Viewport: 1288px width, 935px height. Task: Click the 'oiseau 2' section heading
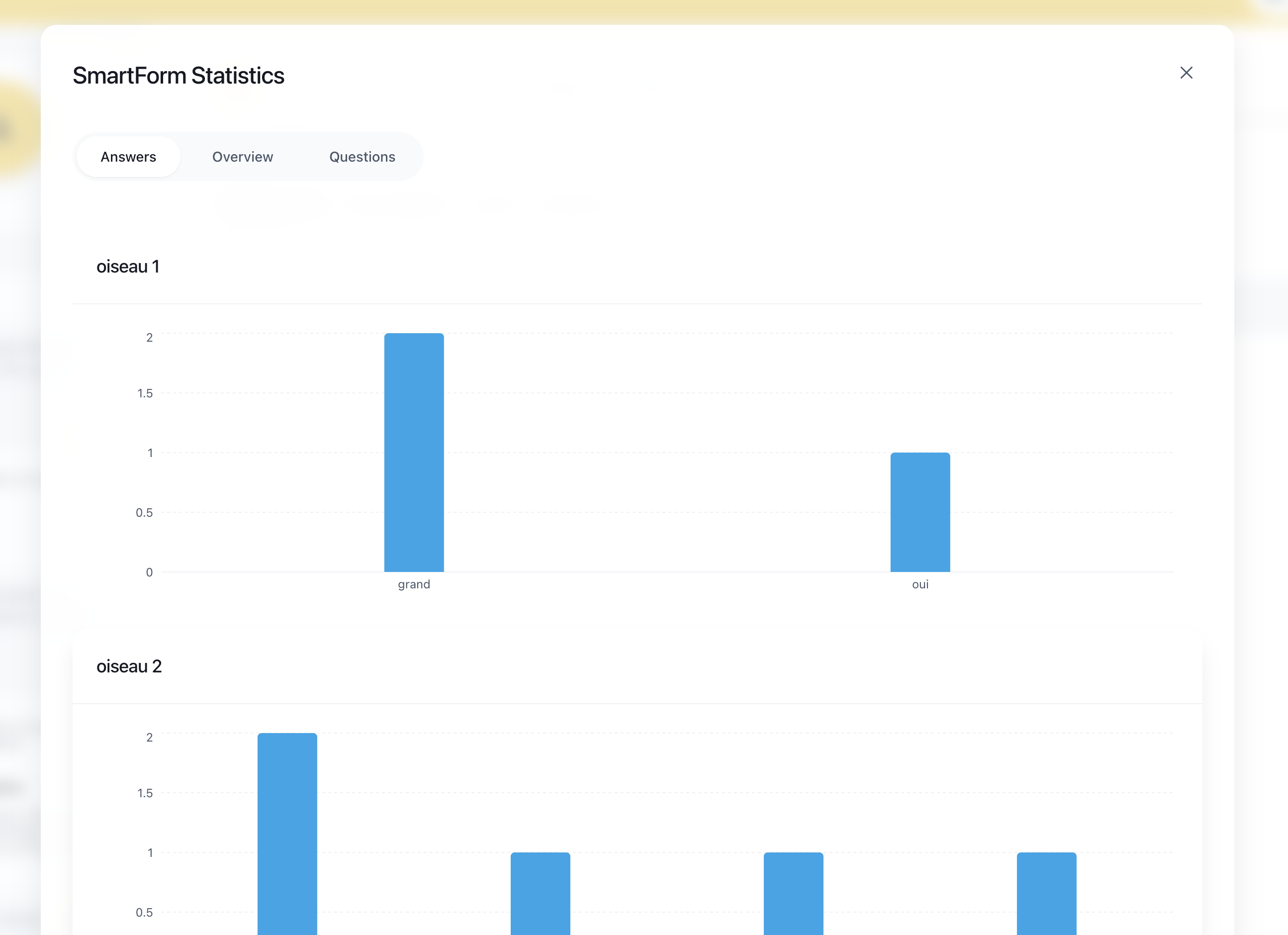(x=129, y=666)
